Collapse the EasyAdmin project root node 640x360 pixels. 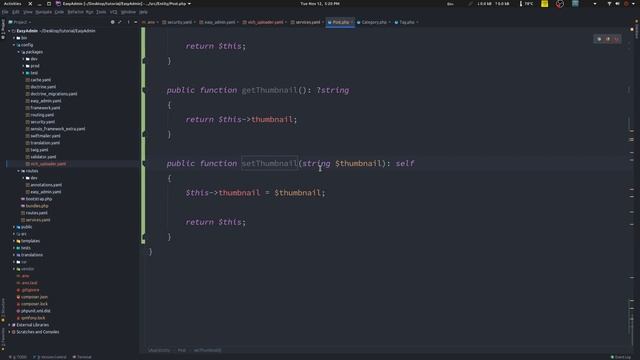click(x=9, y=31)
